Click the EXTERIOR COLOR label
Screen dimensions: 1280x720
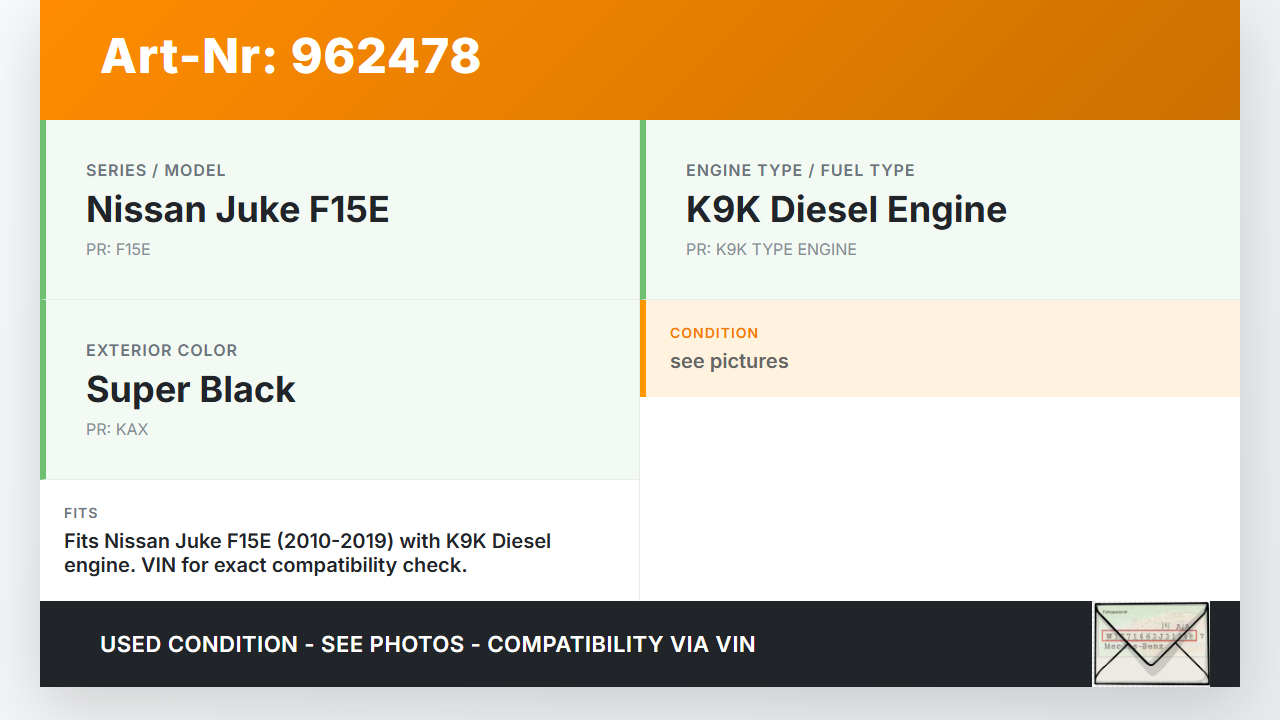click(x=162, y=351)
